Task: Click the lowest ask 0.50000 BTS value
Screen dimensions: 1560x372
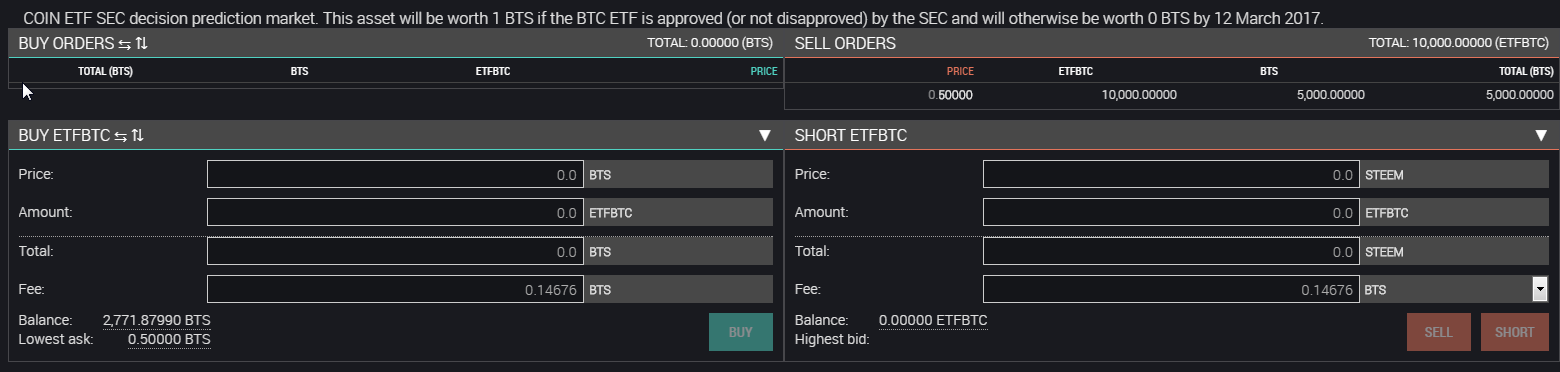Action: [169, 340]
